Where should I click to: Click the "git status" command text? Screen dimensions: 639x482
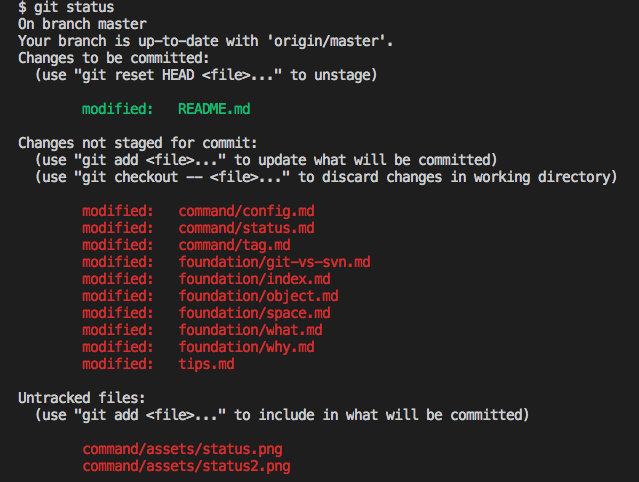(73, 8)
